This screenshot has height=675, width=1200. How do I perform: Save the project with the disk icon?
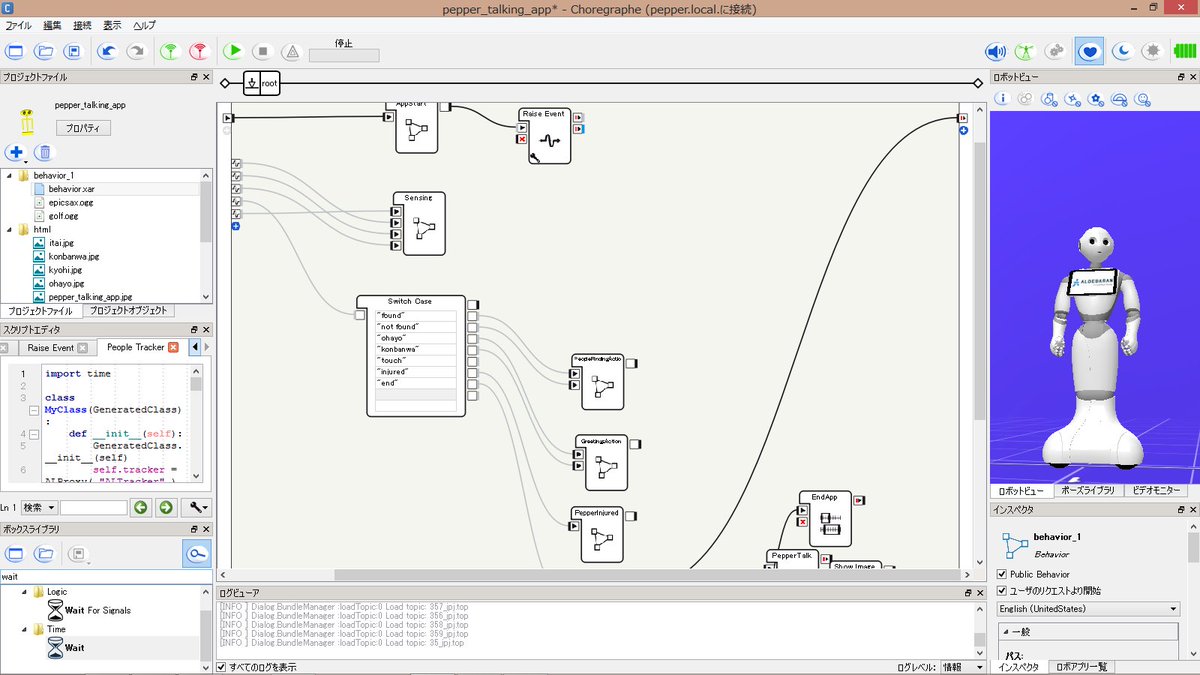coord(72,51)
